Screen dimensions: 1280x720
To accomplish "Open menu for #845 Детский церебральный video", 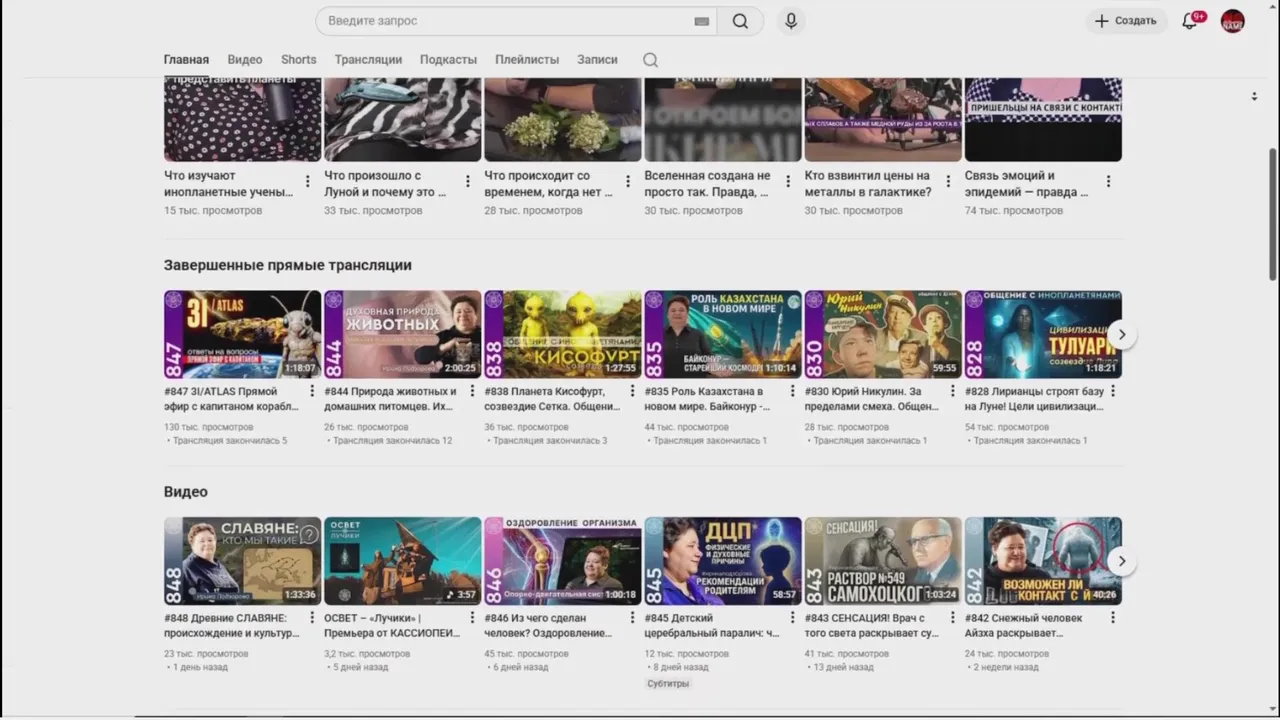I will pyautogui.click(x=792, y=618).
